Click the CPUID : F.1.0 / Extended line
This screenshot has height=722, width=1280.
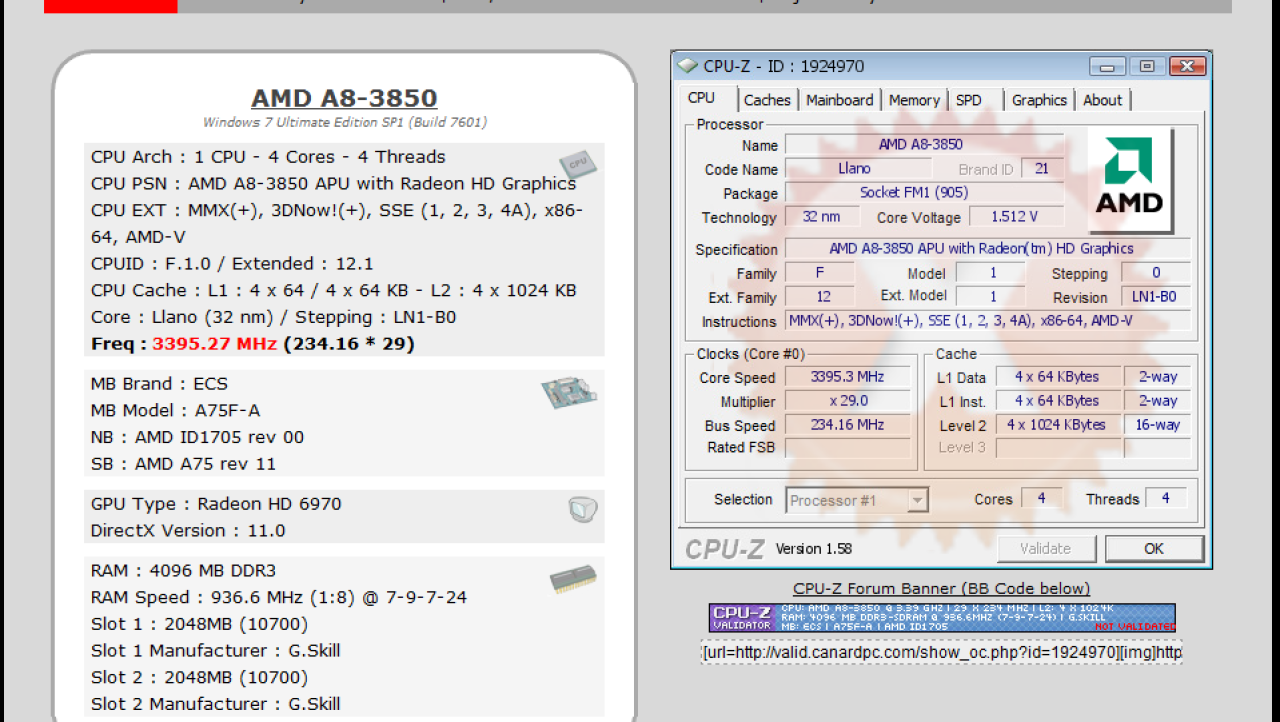(x=232, y=264)
